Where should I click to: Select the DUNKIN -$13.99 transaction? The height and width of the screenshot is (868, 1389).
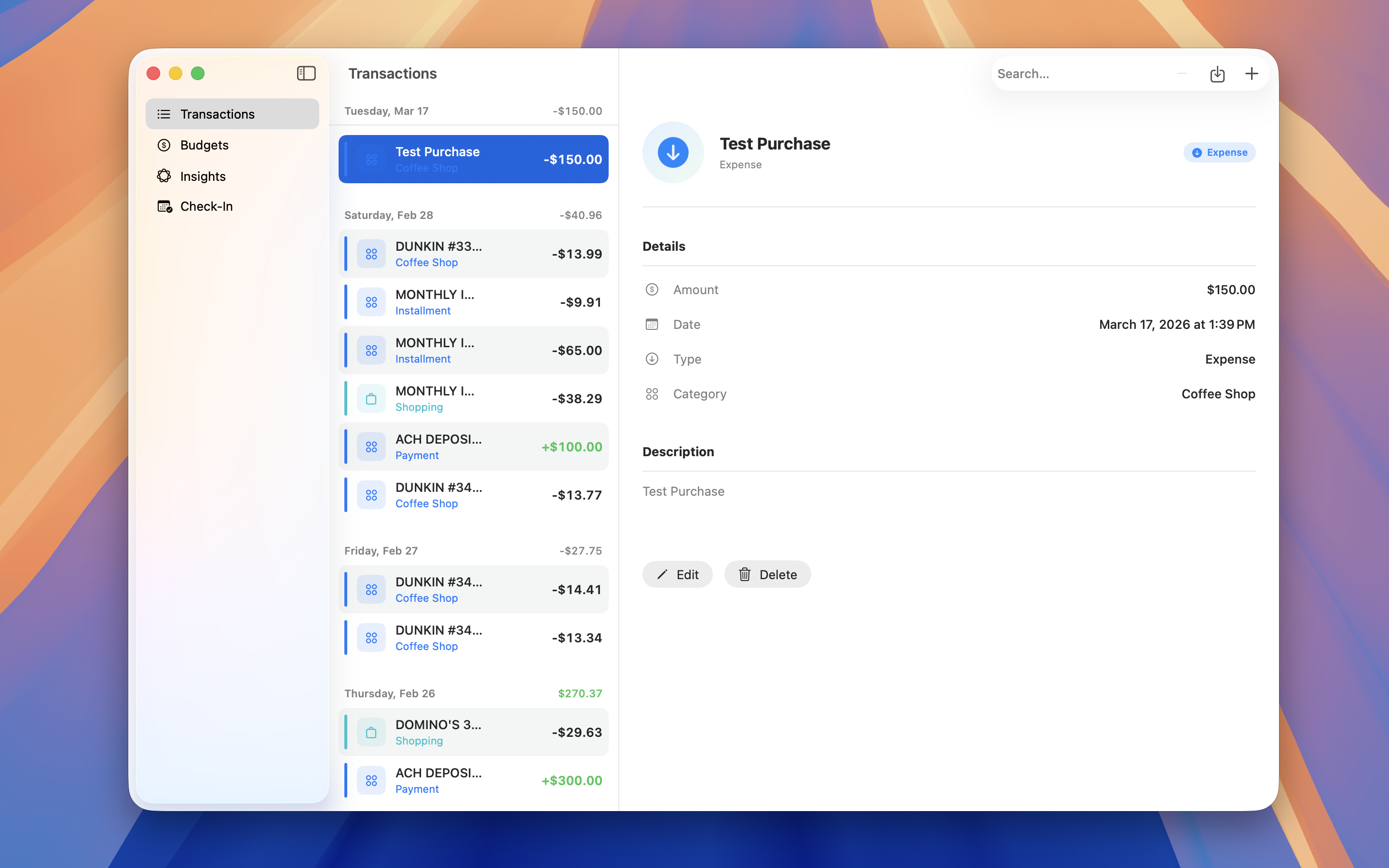tap(473, 254)
